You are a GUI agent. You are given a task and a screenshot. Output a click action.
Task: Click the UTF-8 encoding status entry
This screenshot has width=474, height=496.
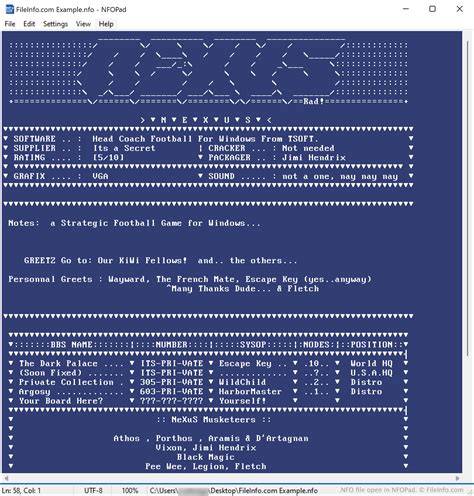[x=93, y=490]
